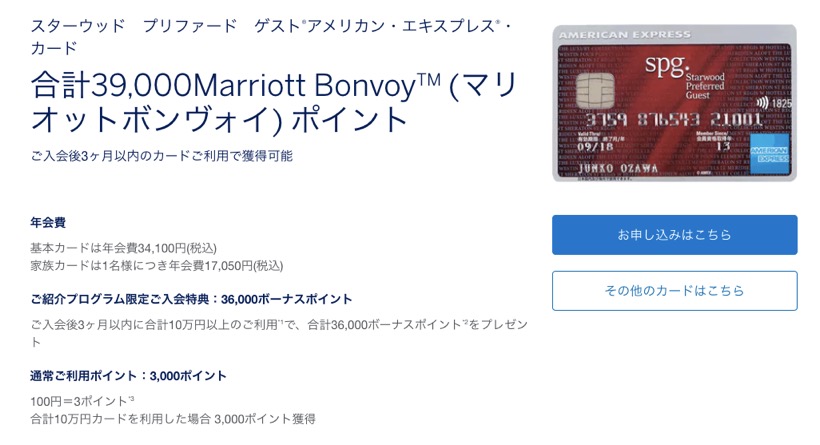
Task: Click footnote marker after 100円＝3ポイント
Action: point(131,398)
